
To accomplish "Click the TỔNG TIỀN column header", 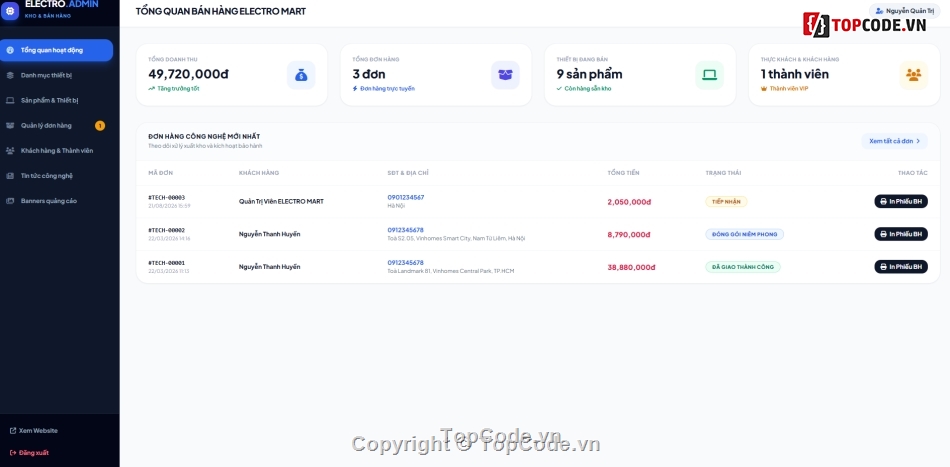I will point(623,173).
